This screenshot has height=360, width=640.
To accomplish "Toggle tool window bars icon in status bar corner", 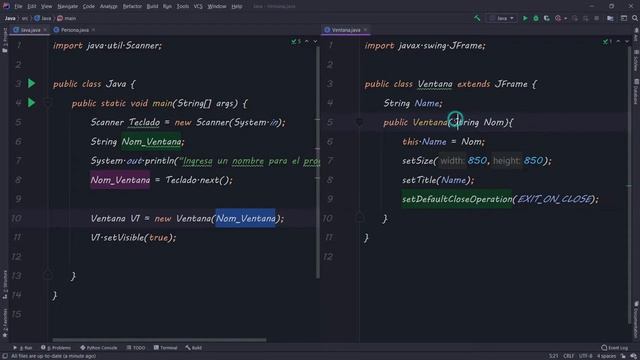I will pos(4,356).
